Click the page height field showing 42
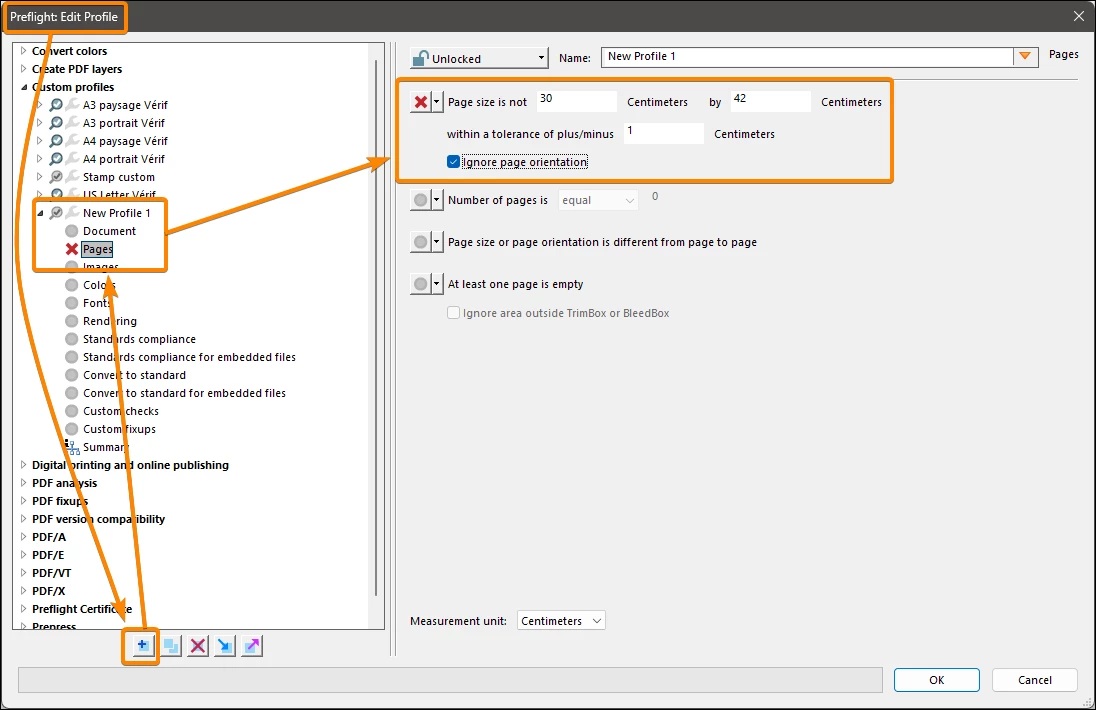Screen dimensions: 1096x710 pyautogui.click(x=770, y=101)
